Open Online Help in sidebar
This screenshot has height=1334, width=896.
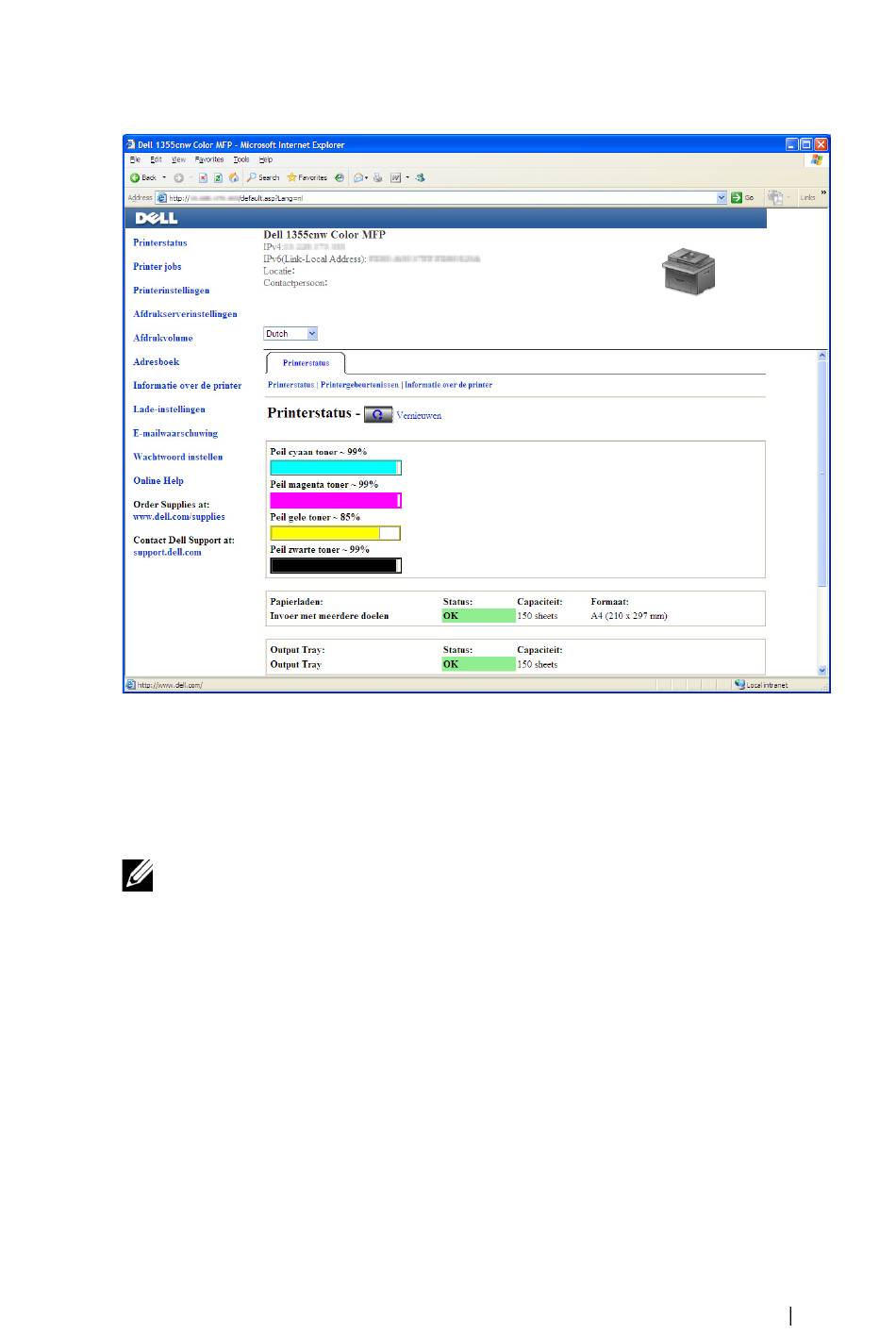(x=158, y=481)
